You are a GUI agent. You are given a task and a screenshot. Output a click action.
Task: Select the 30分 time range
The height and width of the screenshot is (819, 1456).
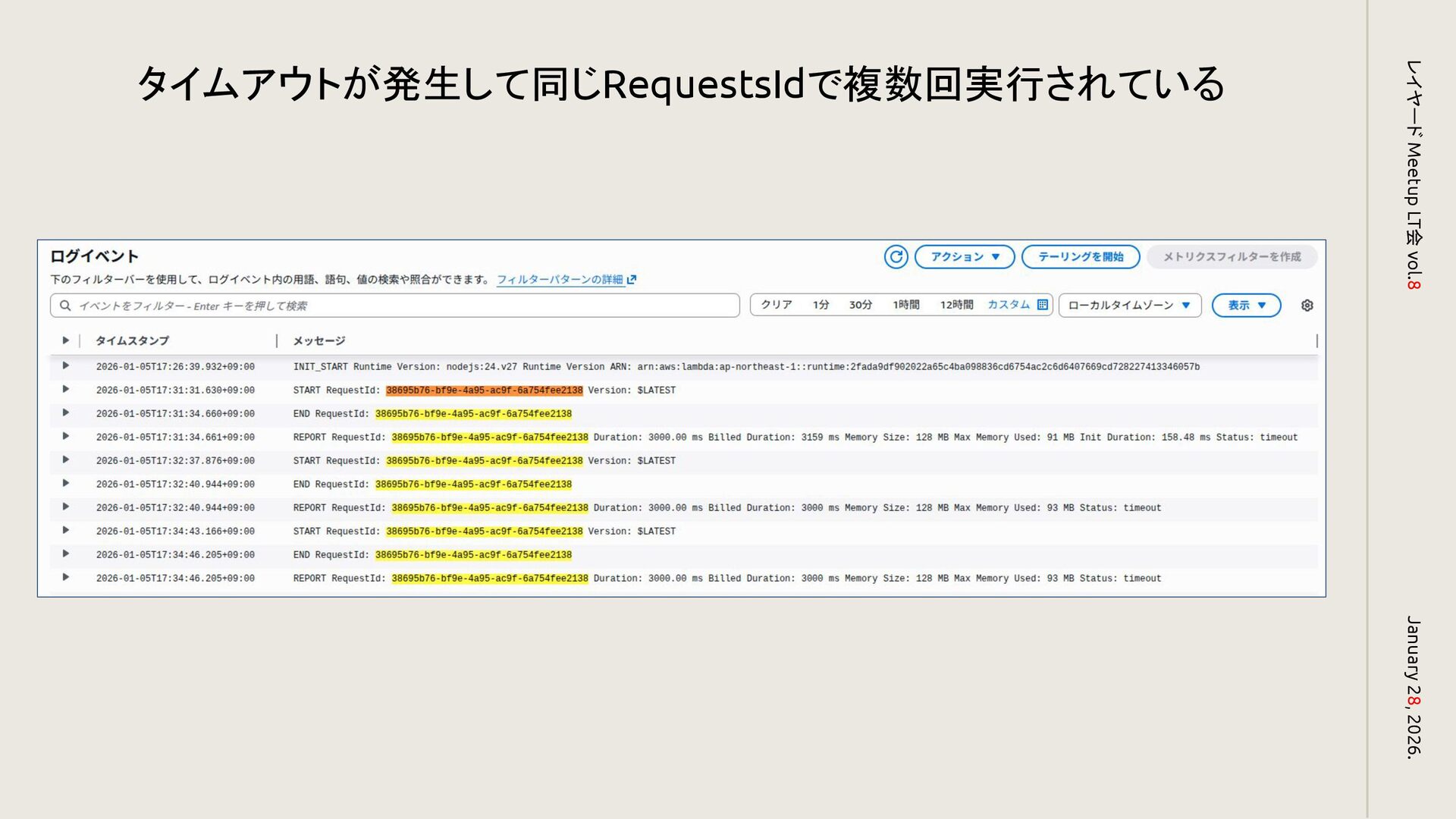[860, 305]
